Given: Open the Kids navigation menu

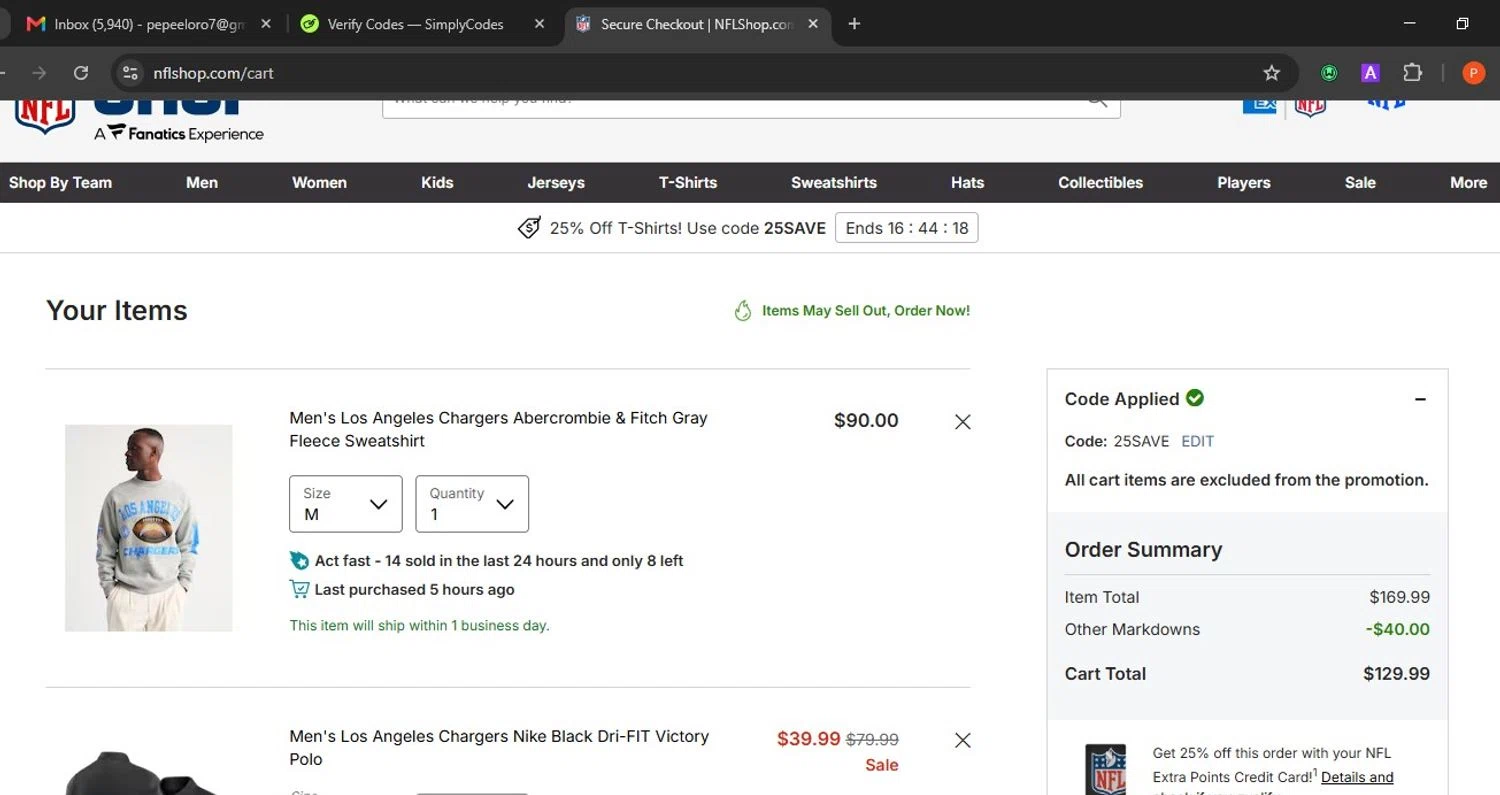Looking at the screenshot, I should click(x=437, y=183).
